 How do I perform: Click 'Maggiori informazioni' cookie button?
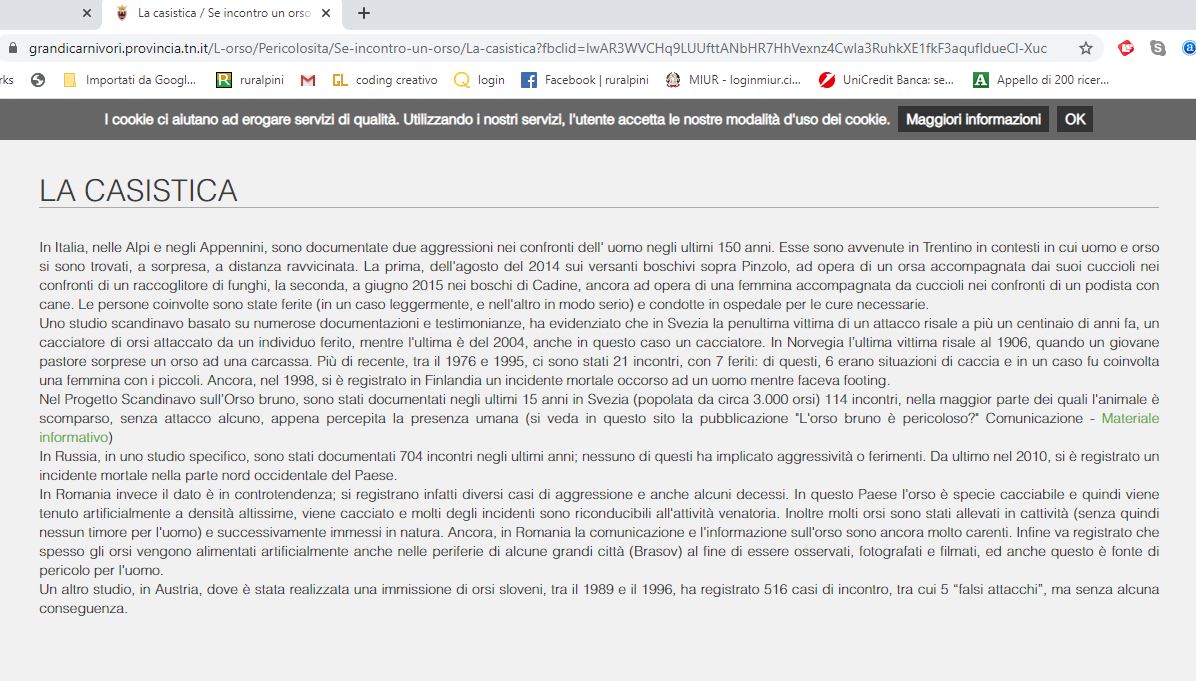(x=972, y=119)
